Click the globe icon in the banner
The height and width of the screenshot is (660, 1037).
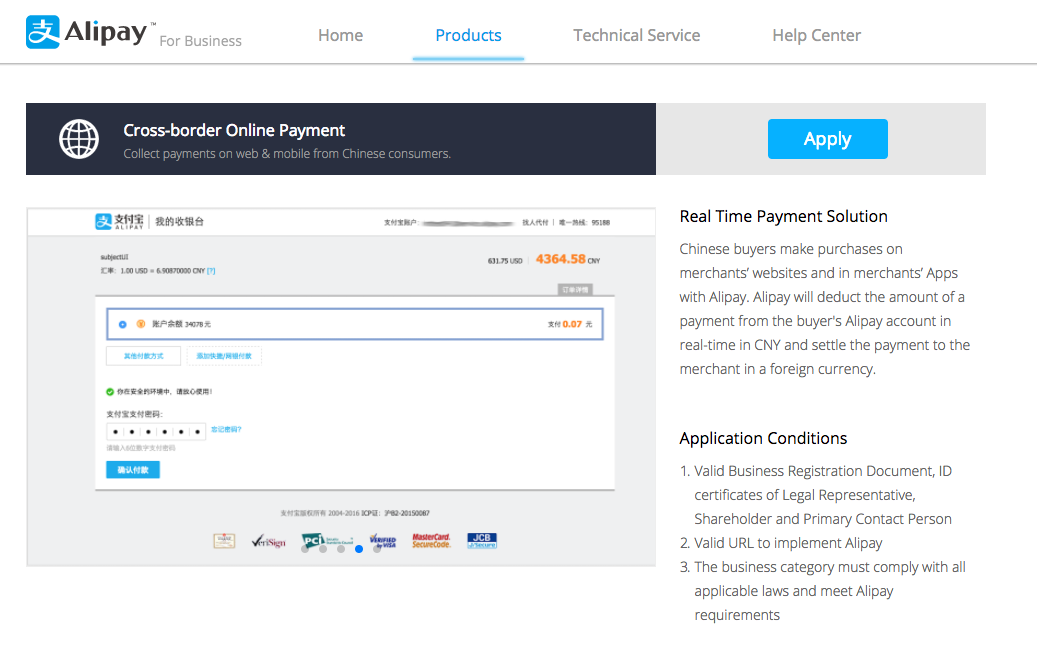pyautogui.click(x=78, y=139)
